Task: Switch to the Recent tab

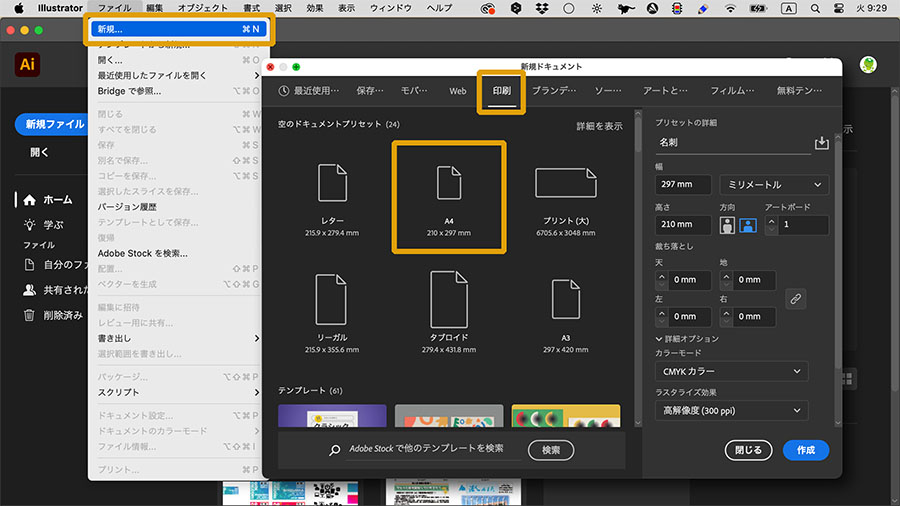Action: pos(309,91)
